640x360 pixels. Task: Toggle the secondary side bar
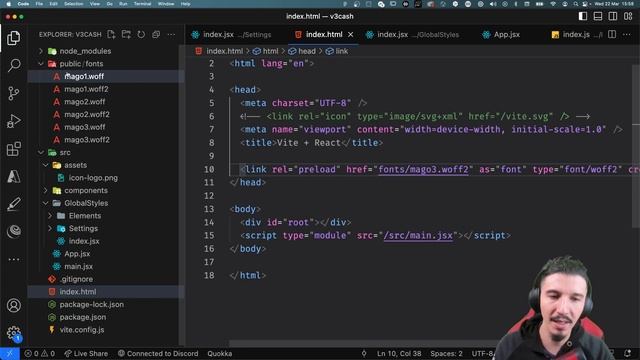point(613,16)
